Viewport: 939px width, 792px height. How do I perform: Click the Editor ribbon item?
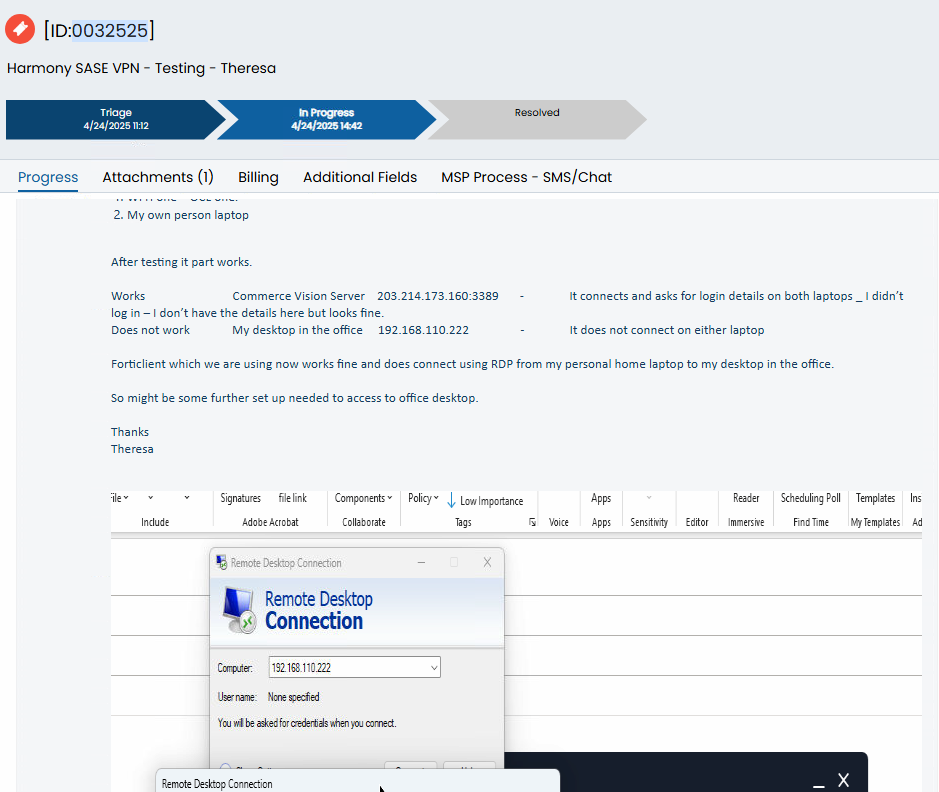[696, 522]
